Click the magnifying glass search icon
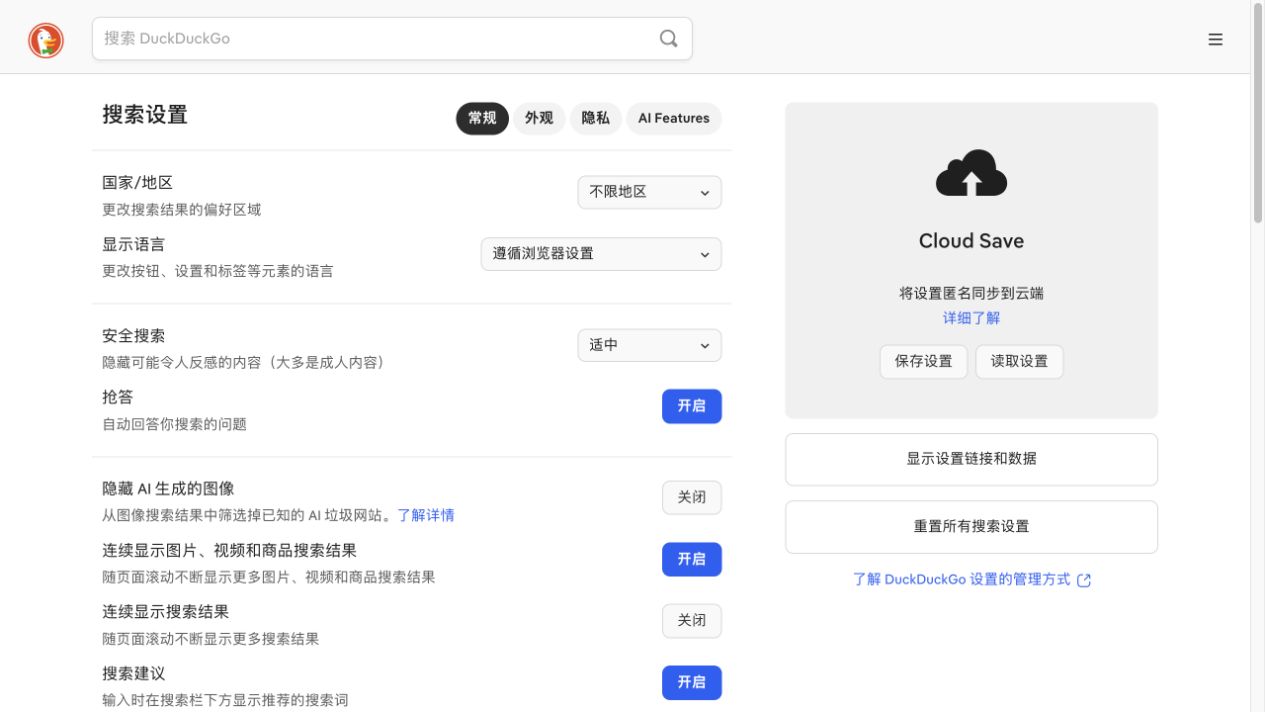Screen dimensions: 1265x712 click(x=669, y=39)
